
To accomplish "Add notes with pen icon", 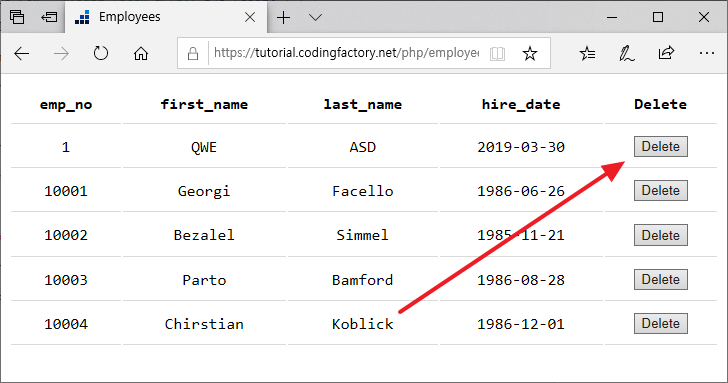I will pos(627,53).
